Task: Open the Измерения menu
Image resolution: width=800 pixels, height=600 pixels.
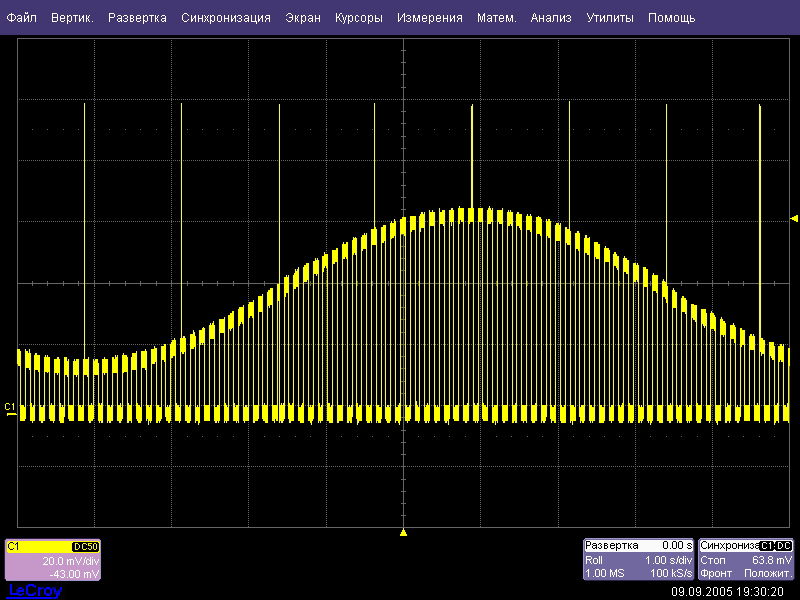Action: tap(430, 18)
